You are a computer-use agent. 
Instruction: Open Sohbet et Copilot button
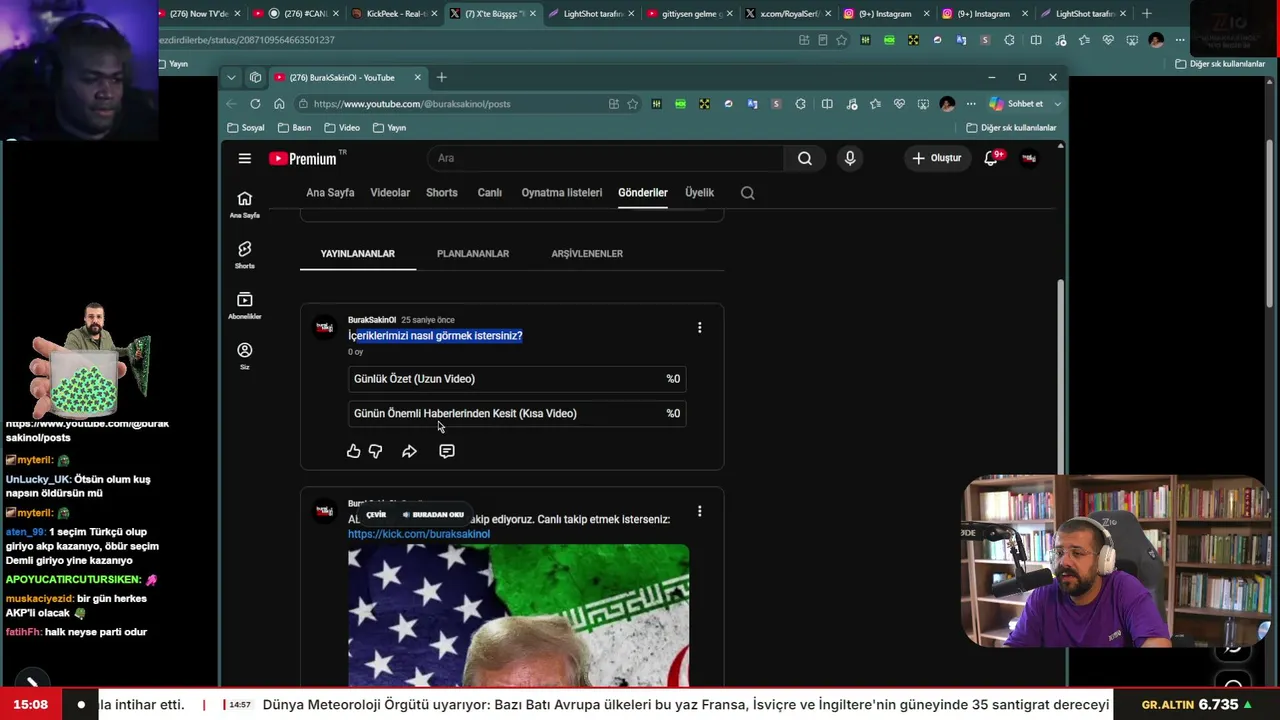(1016, 104)
